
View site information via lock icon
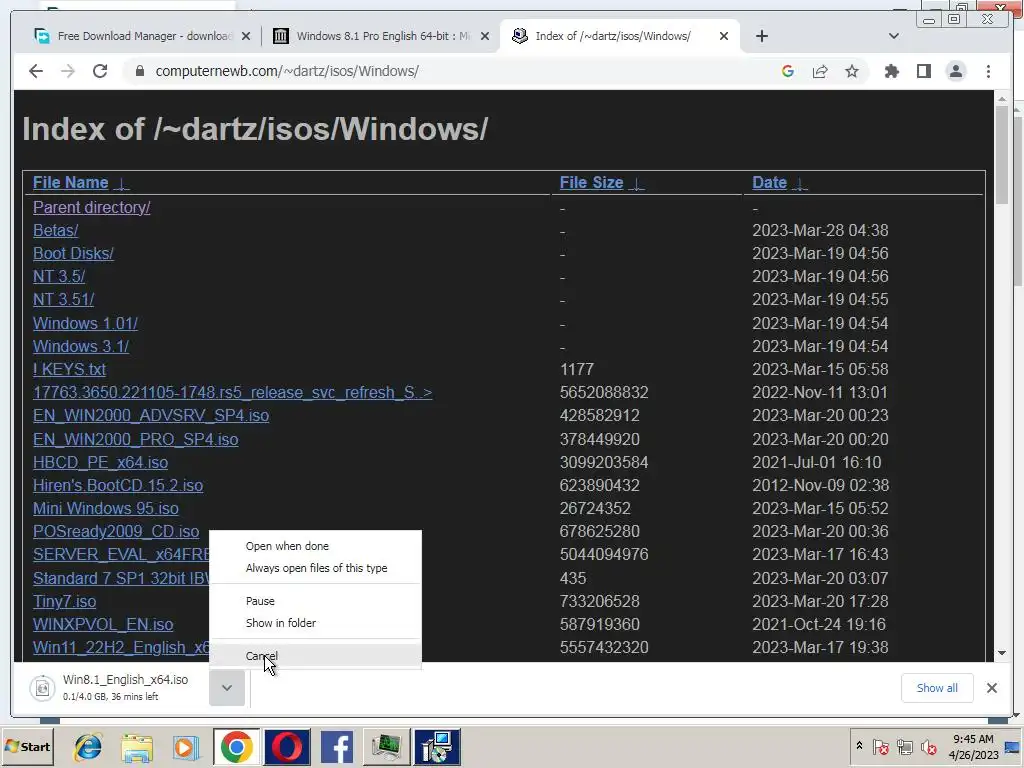pyautogui.click(x=139, y=71)
